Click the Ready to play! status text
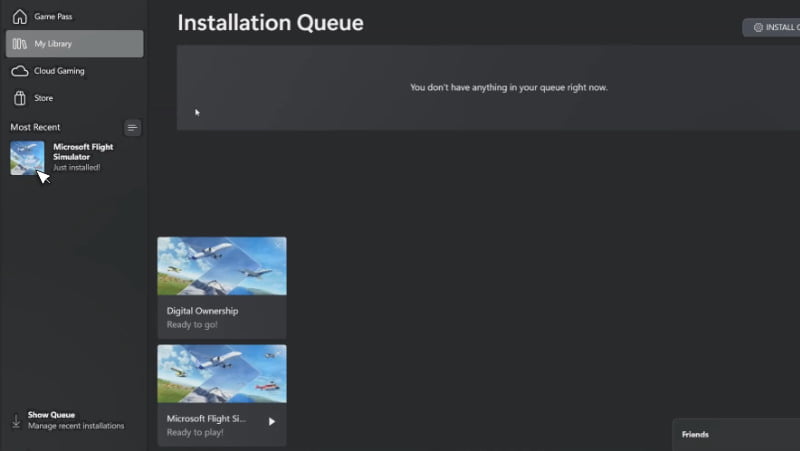Image resolution: width=800 pixels, height=451 pixels. (x=195, y=432)
